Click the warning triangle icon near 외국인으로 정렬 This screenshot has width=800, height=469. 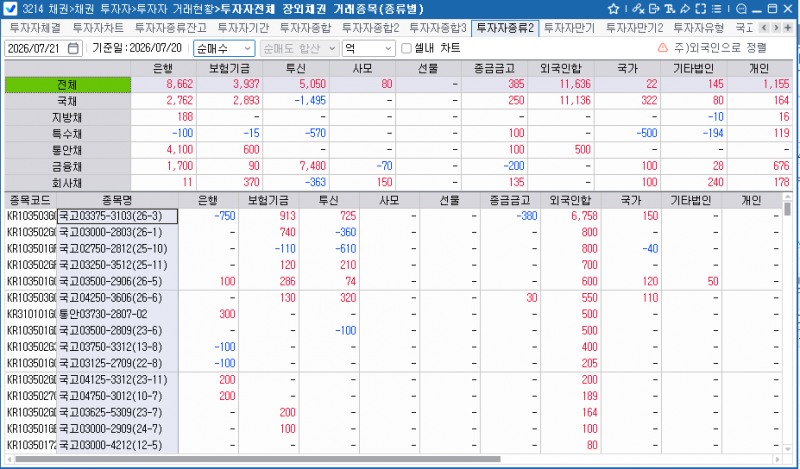[662, 48]
